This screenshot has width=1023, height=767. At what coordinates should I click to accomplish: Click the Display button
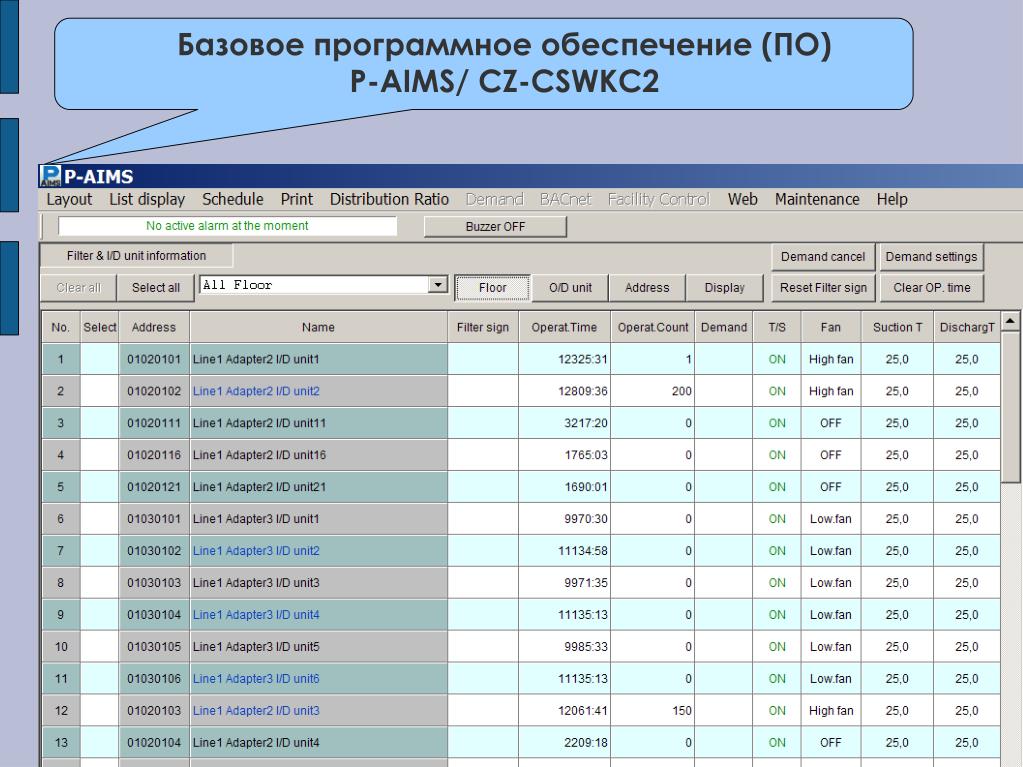tap(724, 288)
